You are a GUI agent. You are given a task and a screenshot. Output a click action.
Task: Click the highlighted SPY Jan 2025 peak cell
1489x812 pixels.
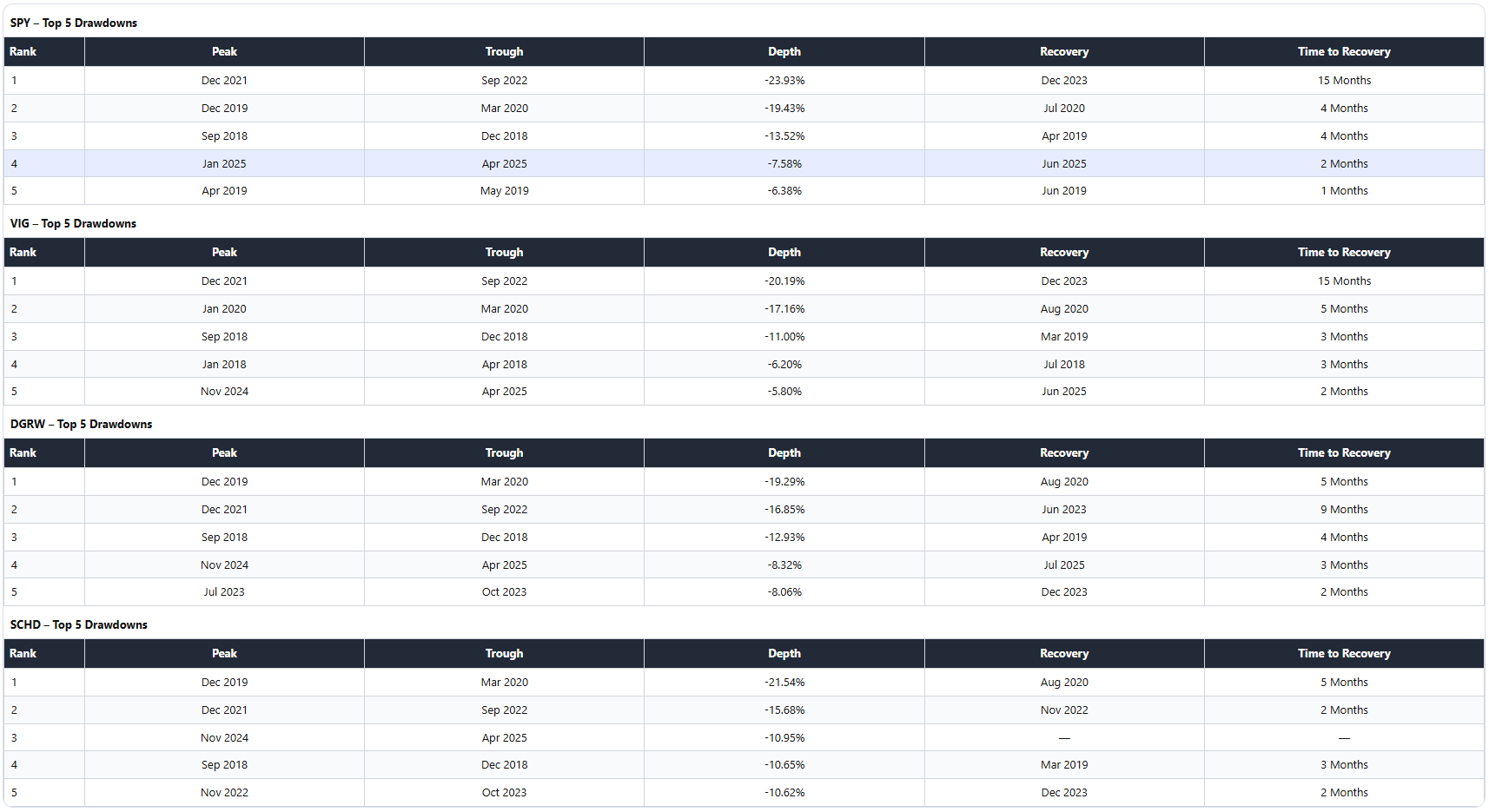tap(224, 164)
